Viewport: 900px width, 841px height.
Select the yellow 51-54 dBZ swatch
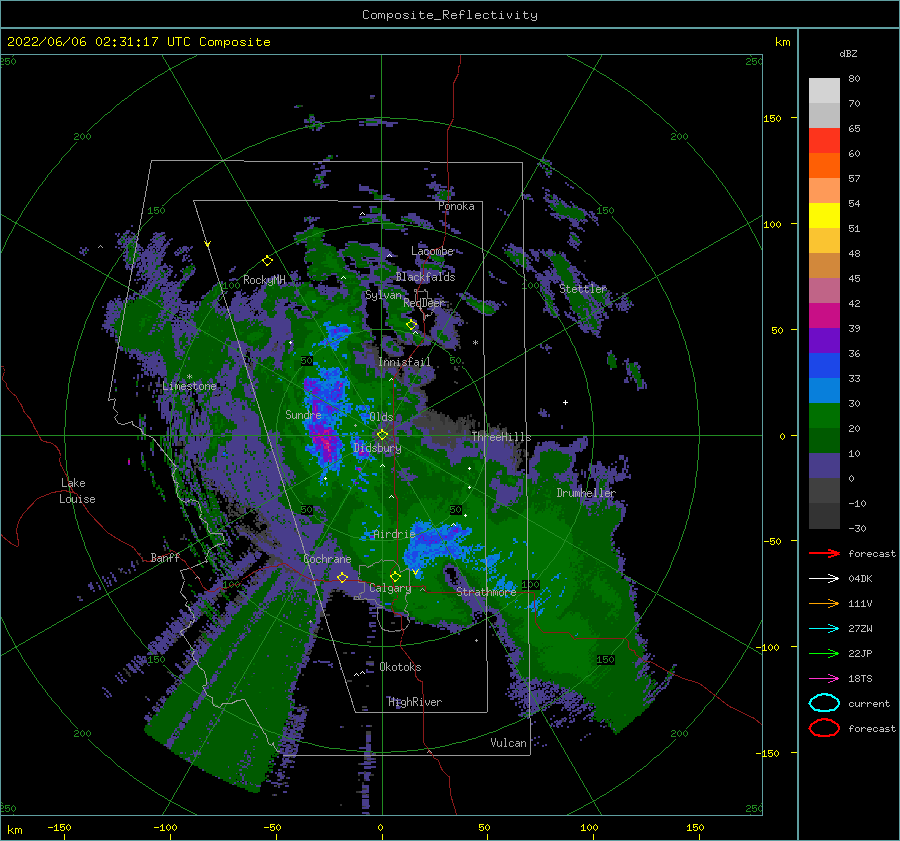(x=824, y=215)
